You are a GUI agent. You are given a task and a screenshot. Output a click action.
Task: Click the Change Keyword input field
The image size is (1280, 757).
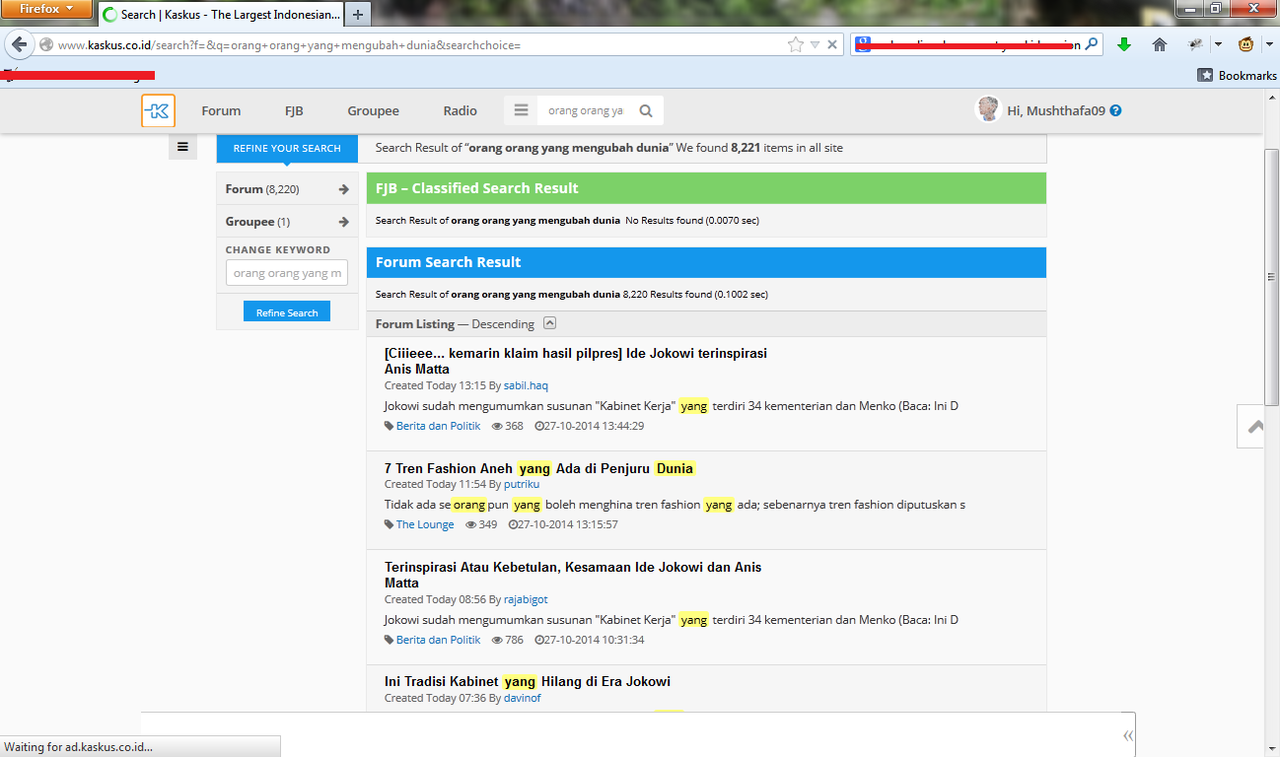click(x=287, y=273)
